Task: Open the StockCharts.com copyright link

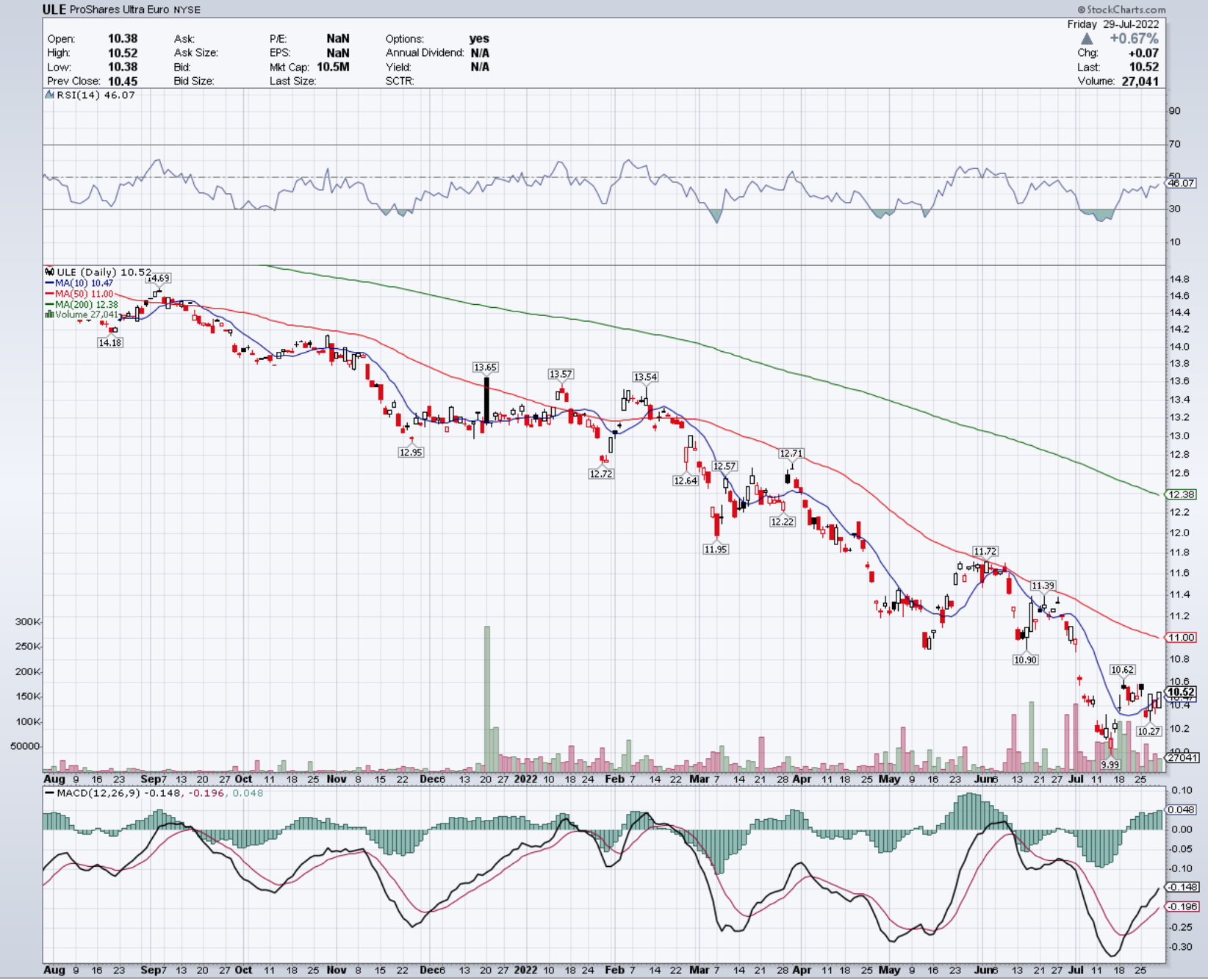Action: coord(1121,10)
